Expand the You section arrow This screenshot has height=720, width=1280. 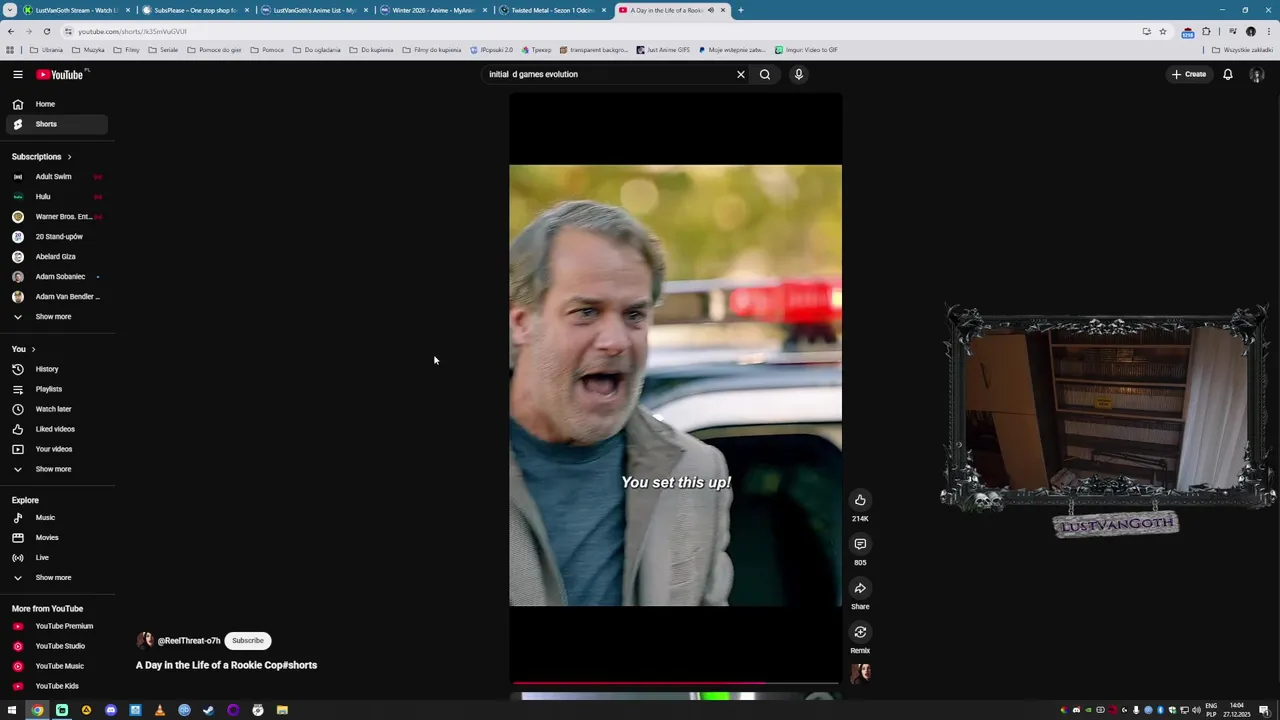(33, 349)
